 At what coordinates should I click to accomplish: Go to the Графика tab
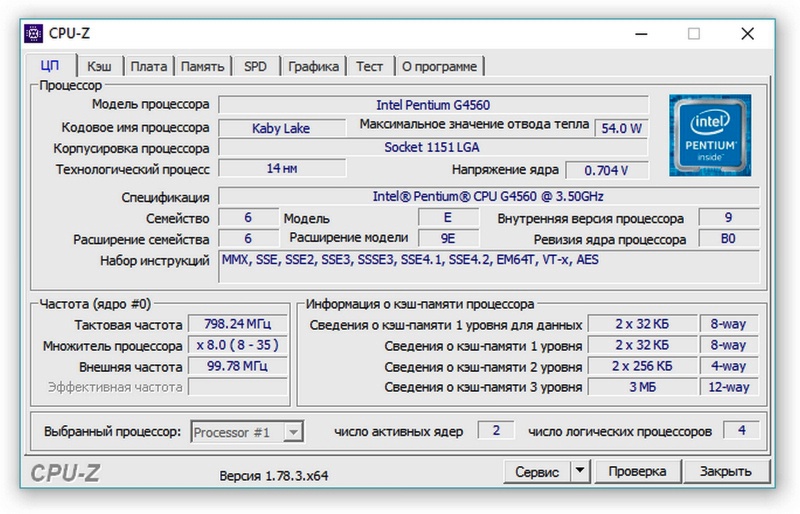click(x=313, y=66)
